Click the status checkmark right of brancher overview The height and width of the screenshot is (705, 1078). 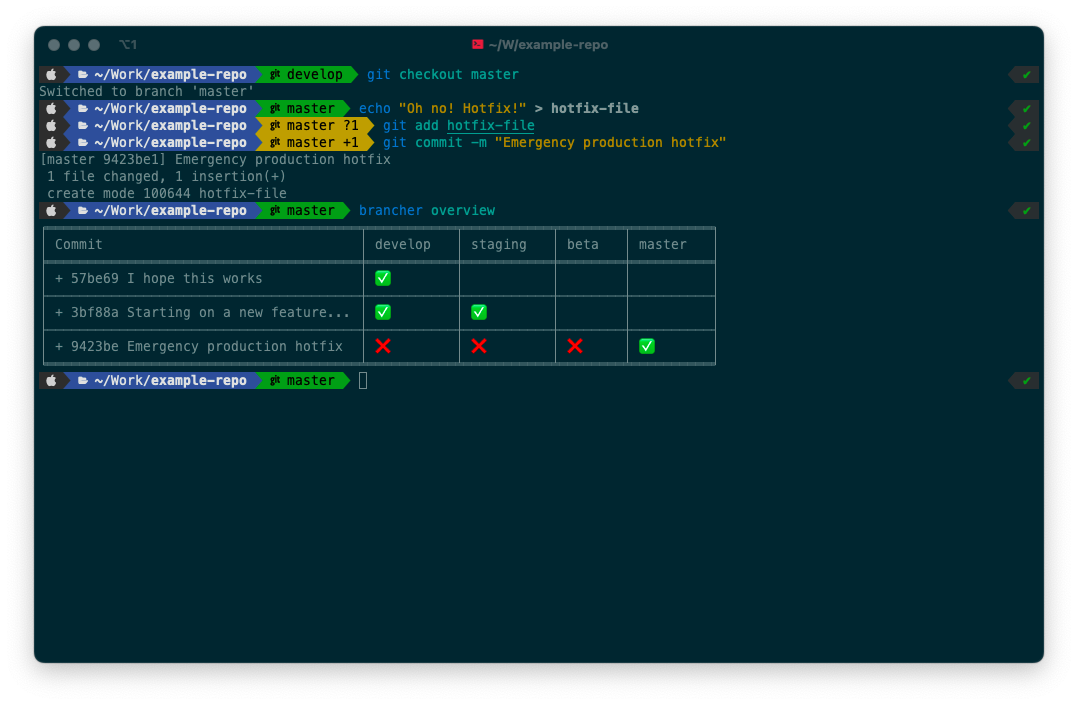point(1026,211)
